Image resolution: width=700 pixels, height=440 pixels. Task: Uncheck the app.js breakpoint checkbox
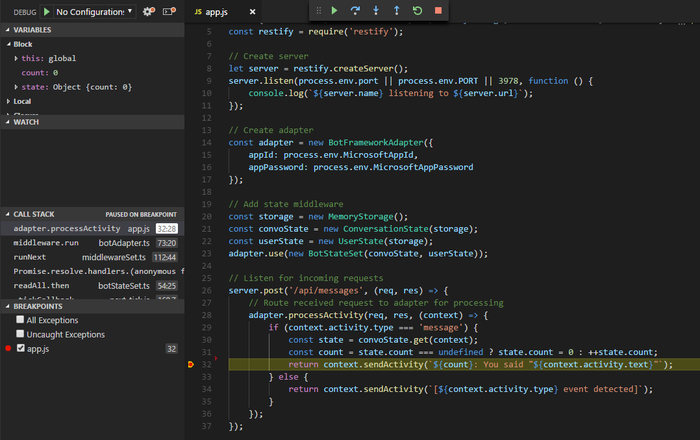[21, 348]
